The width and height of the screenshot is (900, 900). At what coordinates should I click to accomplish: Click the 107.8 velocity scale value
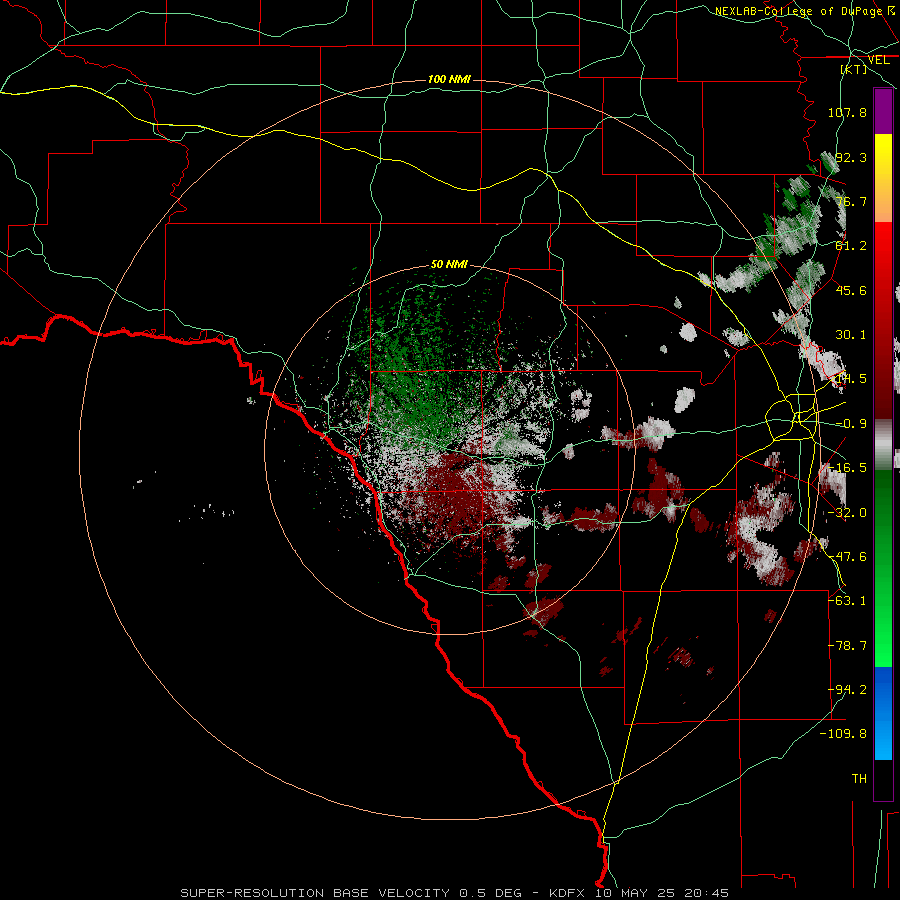(x=847, y=112)
